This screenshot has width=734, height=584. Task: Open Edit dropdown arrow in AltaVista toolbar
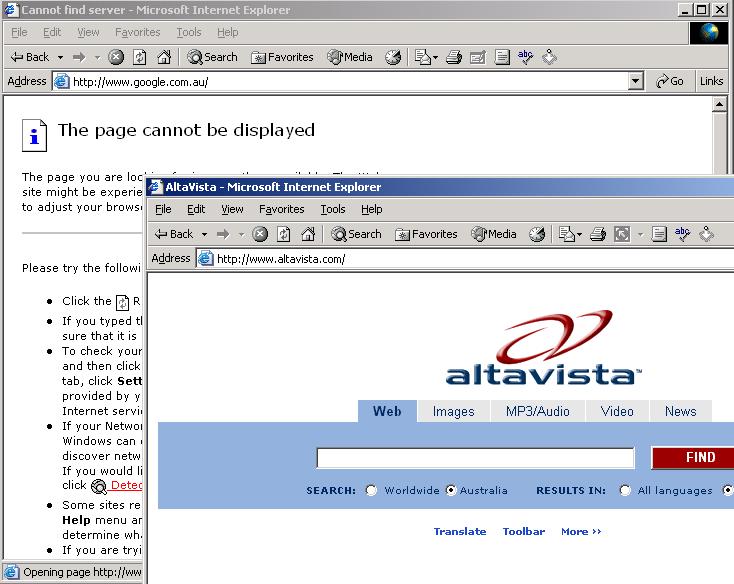tap(640, 234)
